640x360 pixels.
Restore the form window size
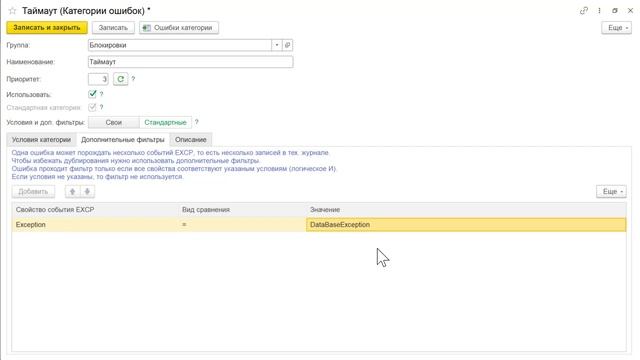(x=615, y=11)
